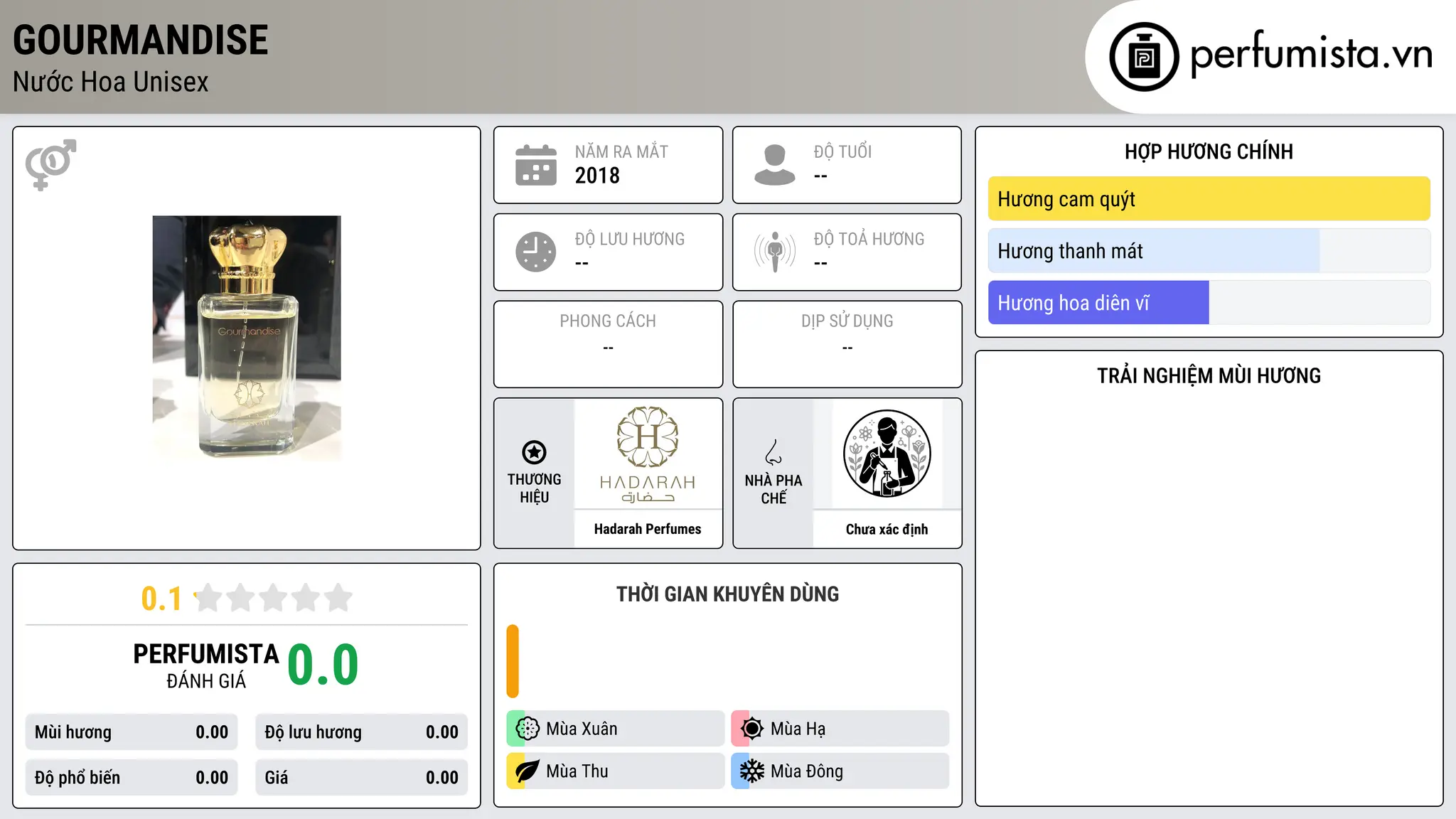The image size is (1456, 819).
Task: Click the person icon beside Độ tuổi
Action: 775,165
